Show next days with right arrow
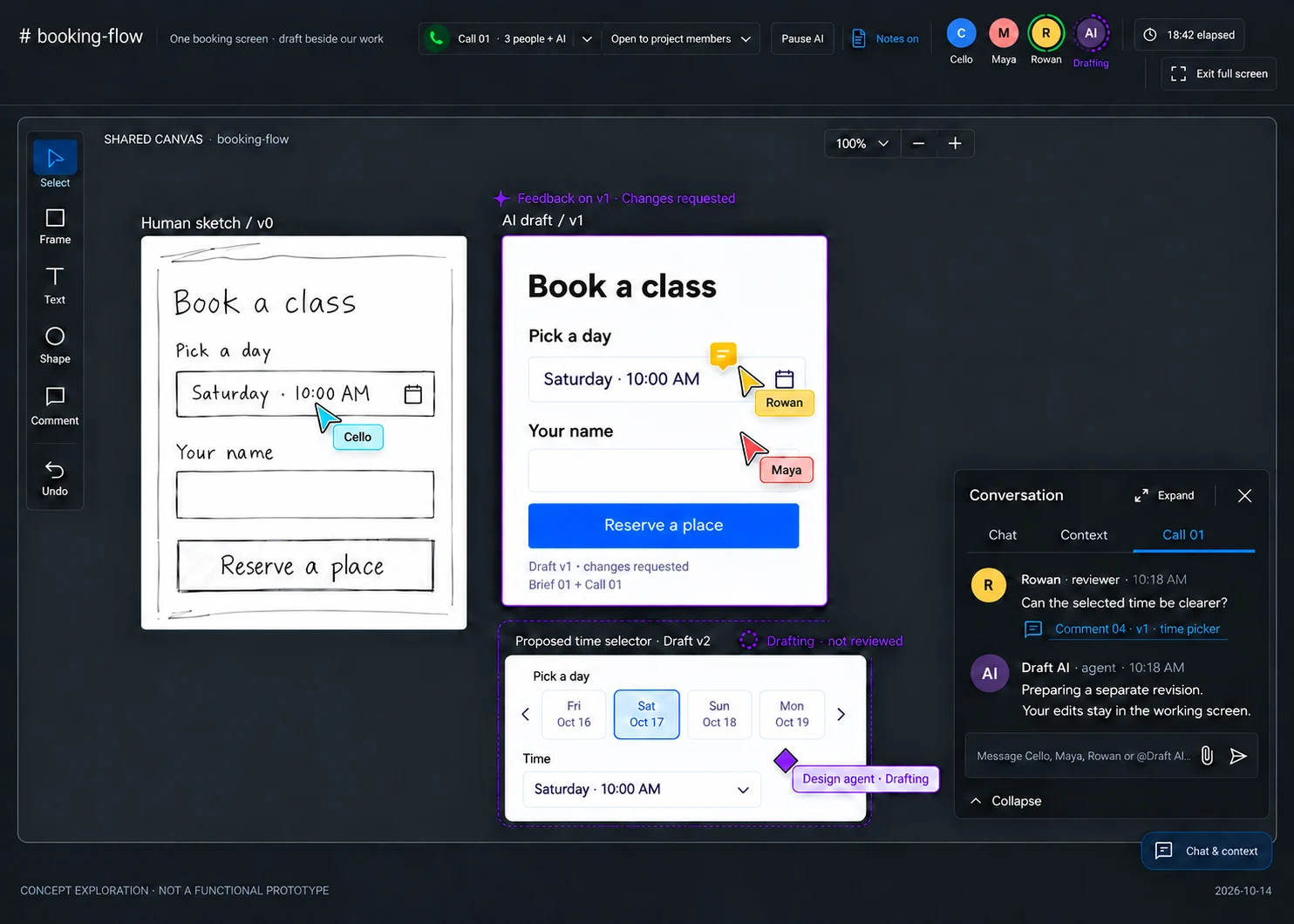1294x924 pixels. pos(841,714)
